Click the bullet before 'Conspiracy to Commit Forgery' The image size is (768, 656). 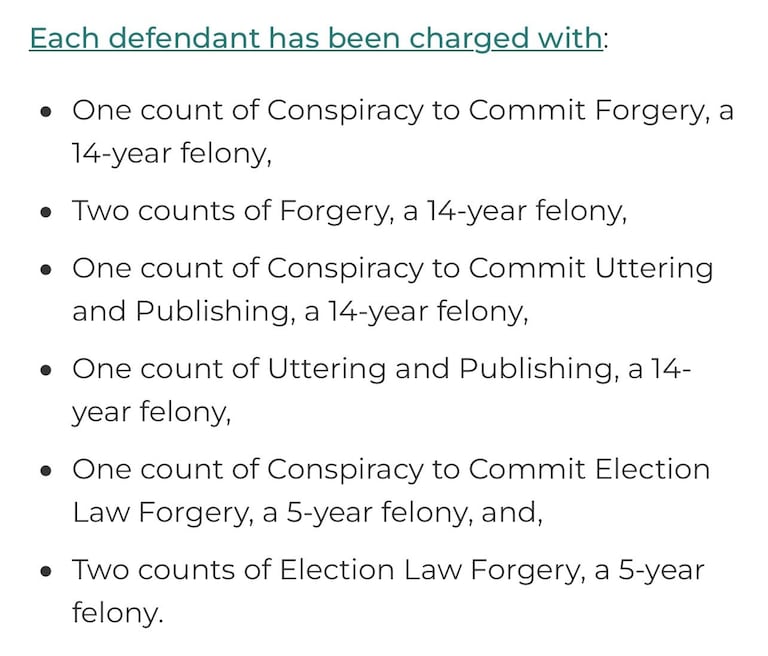point(46,113)
